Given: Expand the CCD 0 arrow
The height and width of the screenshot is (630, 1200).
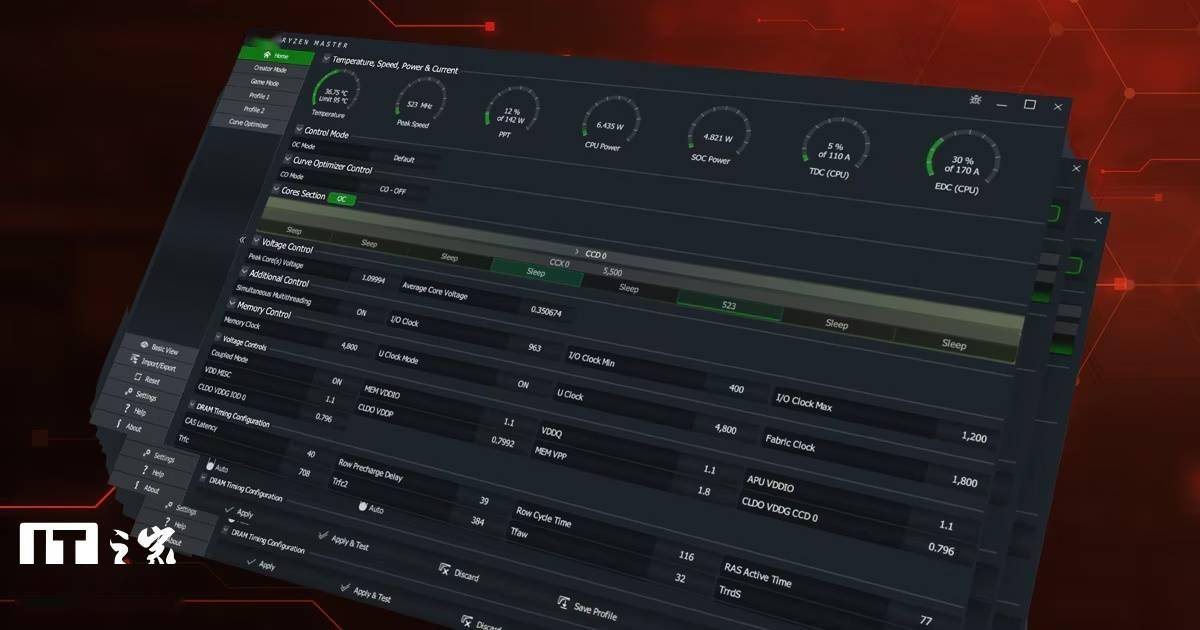Looking at the screenshot, I should [576, 251].
